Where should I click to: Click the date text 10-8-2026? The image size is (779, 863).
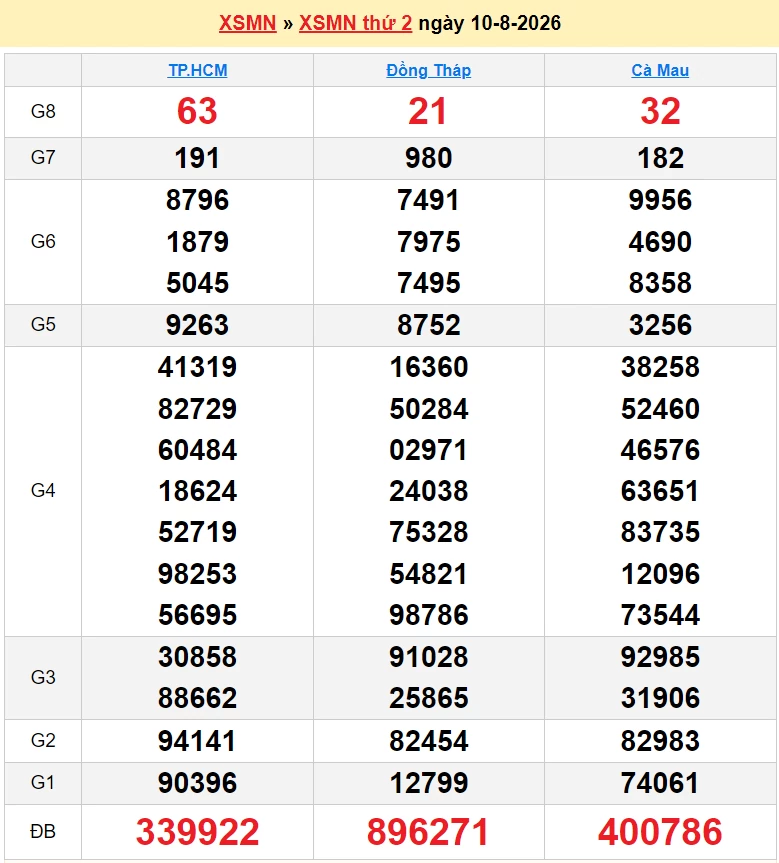point(516,23)
